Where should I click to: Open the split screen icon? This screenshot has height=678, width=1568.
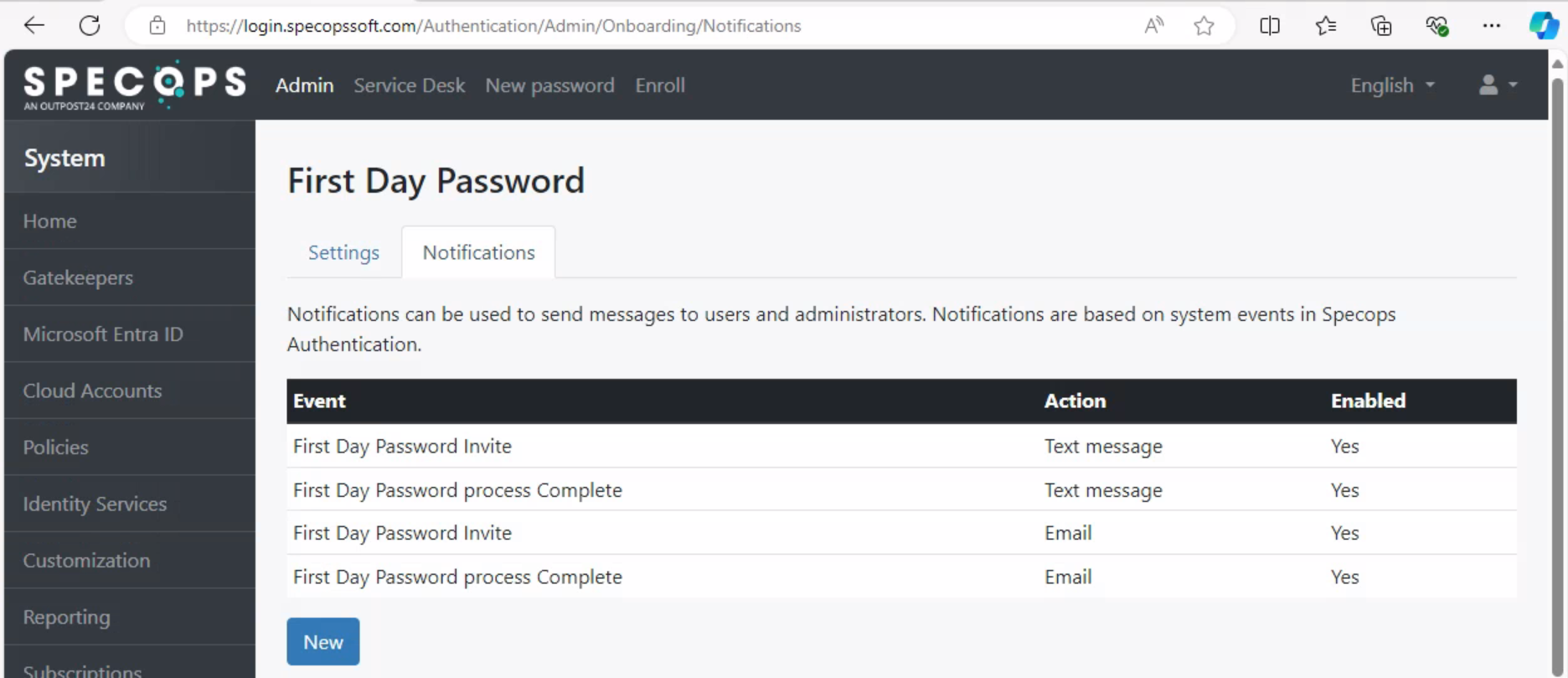[1270, 26]
